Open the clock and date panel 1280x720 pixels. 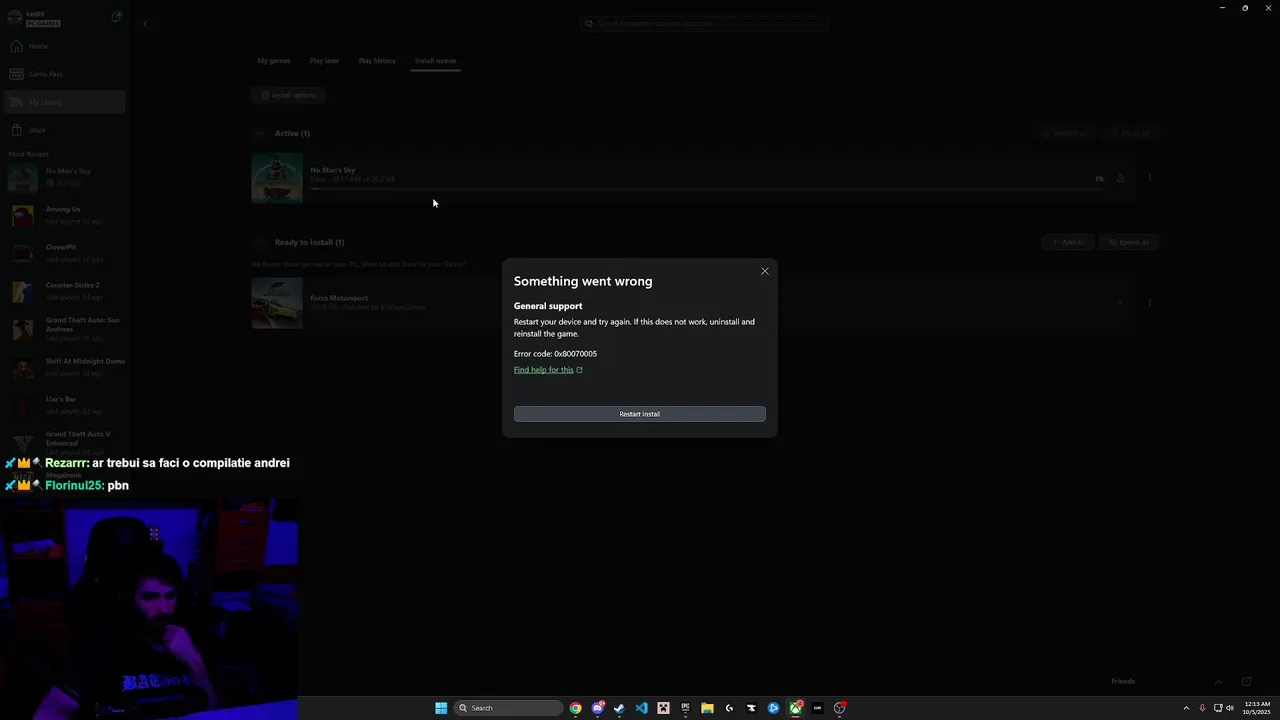click(x=1256, y=708)
